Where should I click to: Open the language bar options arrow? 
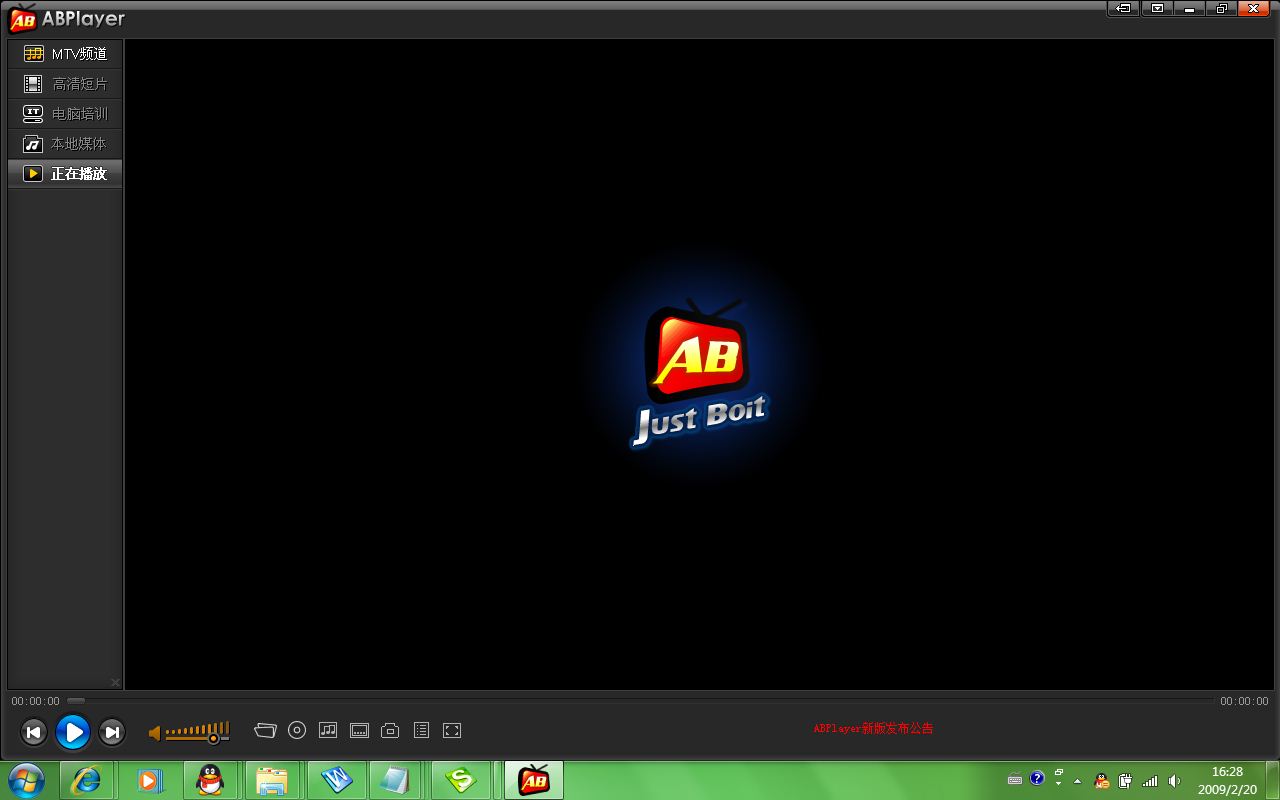click(x=1059, y=784)
